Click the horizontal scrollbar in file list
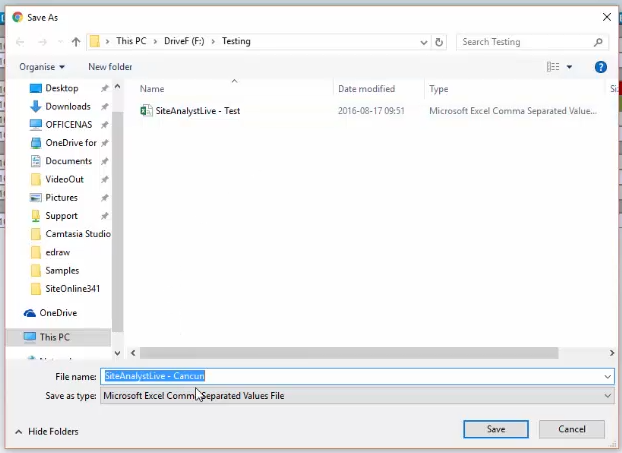Screen dimensions: 622x453 [x=340, y=352]
